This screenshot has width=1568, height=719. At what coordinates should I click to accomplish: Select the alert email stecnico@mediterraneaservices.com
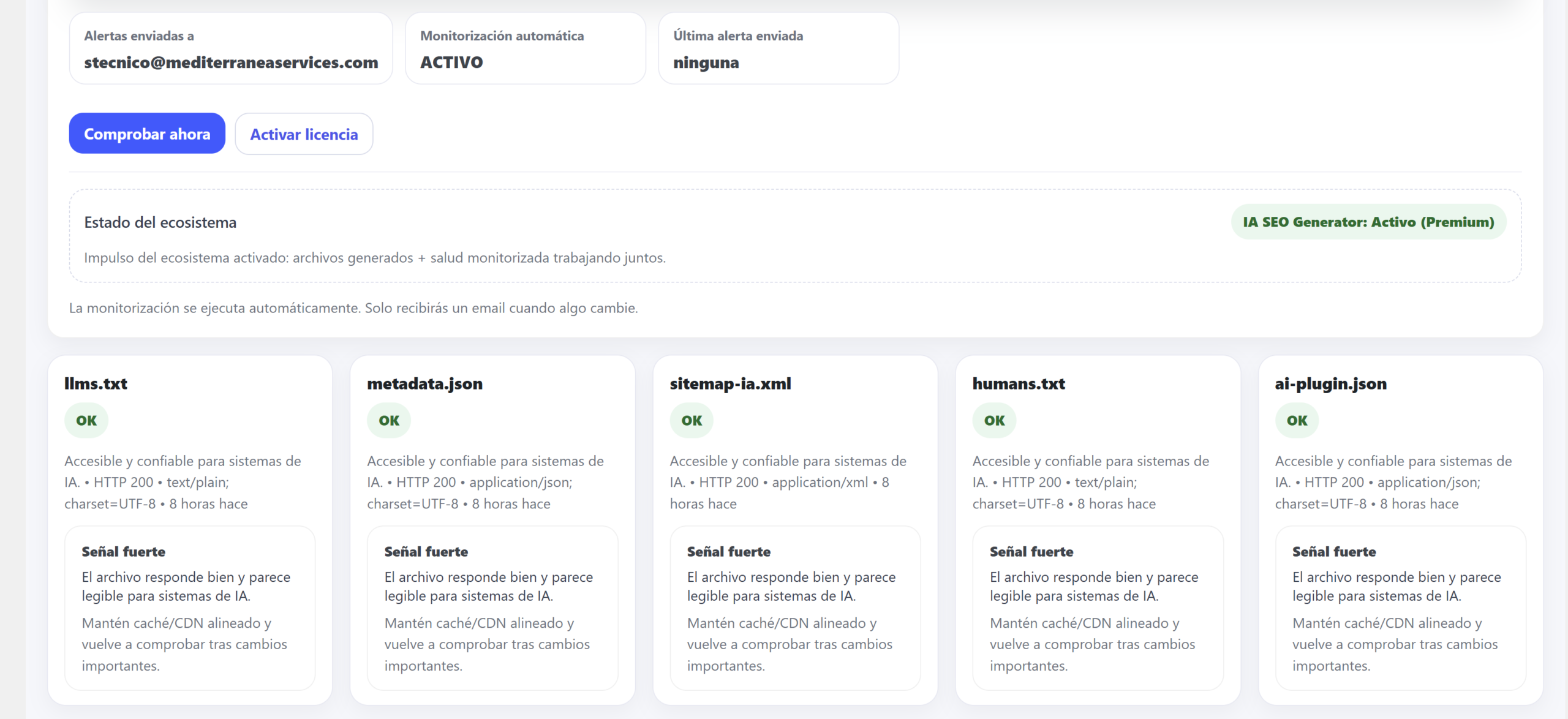[231, 62]
